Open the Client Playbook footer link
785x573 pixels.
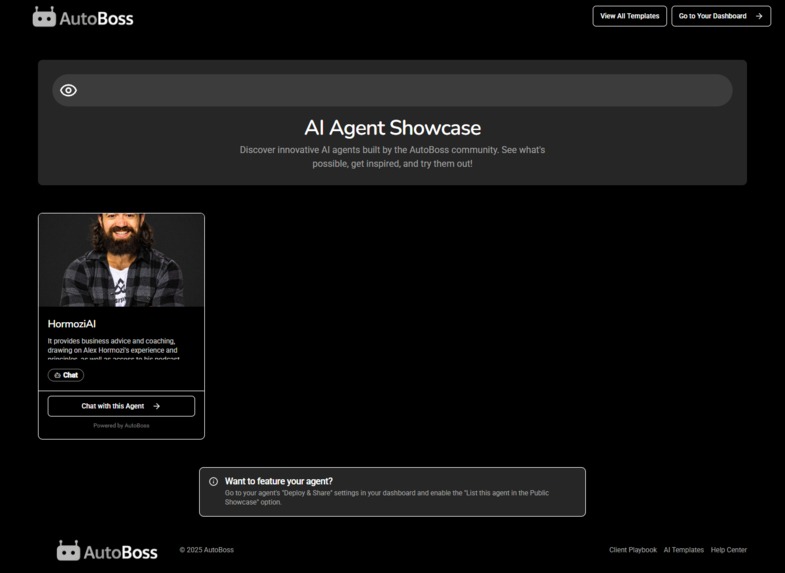(633, 550)
